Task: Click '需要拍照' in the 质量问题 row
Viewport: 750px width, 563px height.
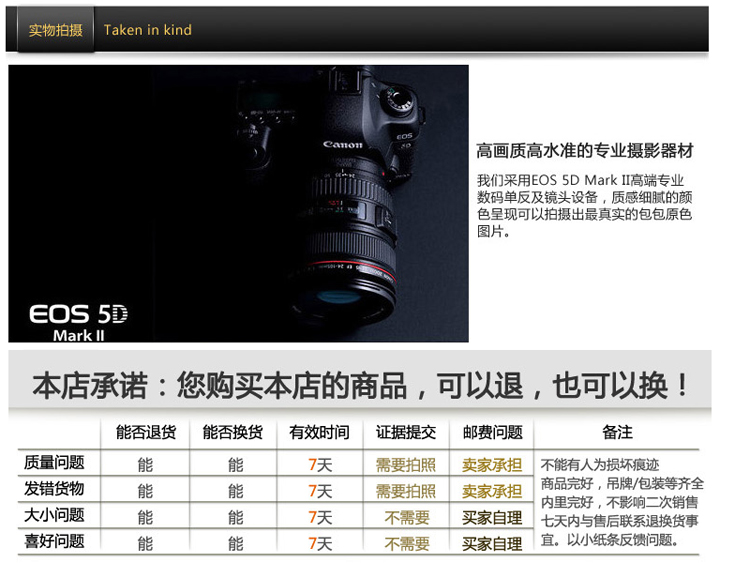Action: click(x=406, y=465)
